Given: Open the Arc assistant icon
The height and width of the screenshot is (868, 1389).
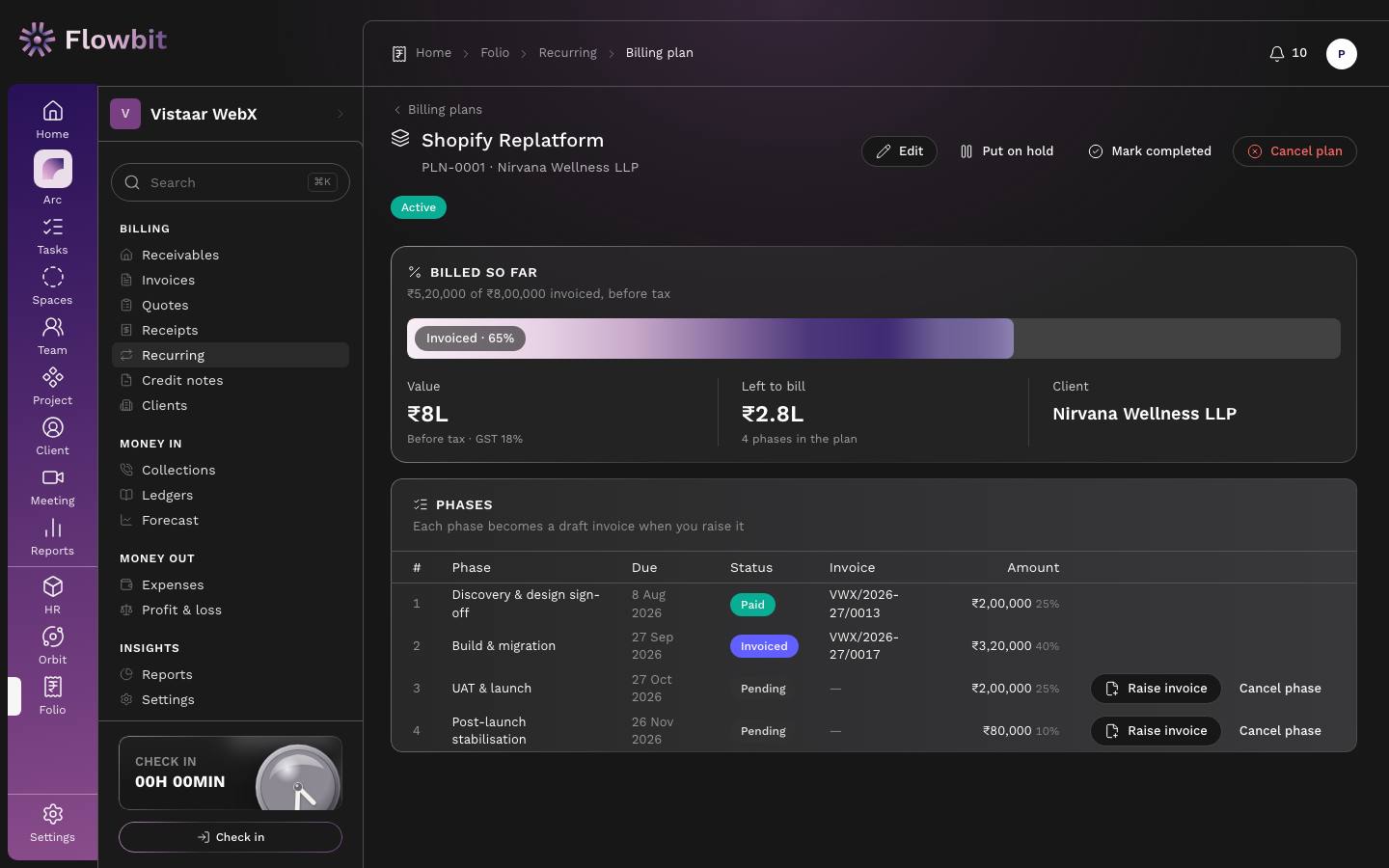Looking at the screenshot, I should (52, 178).
